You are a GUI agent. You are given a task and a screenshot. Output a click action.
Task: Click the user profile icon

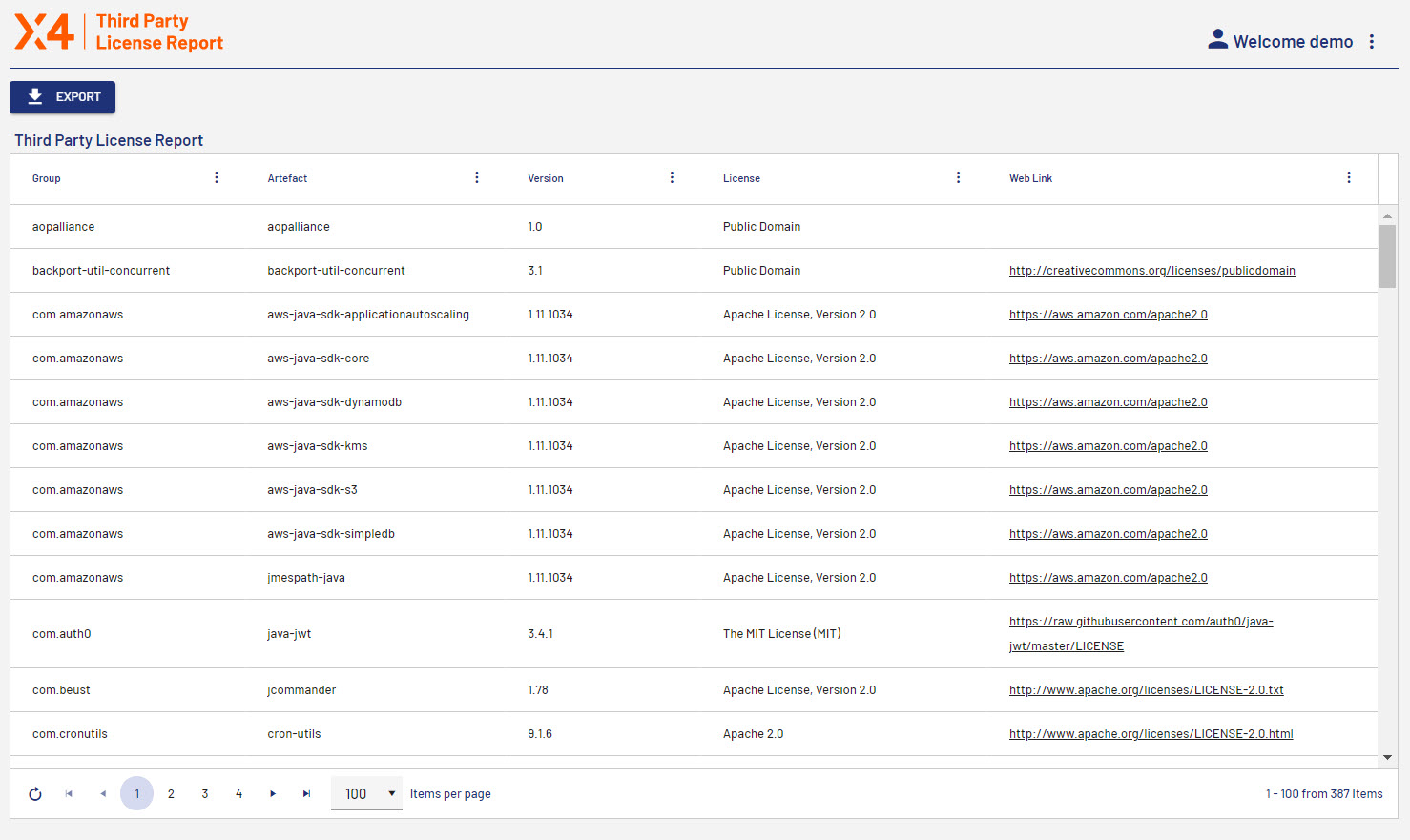coord(1217,40)
